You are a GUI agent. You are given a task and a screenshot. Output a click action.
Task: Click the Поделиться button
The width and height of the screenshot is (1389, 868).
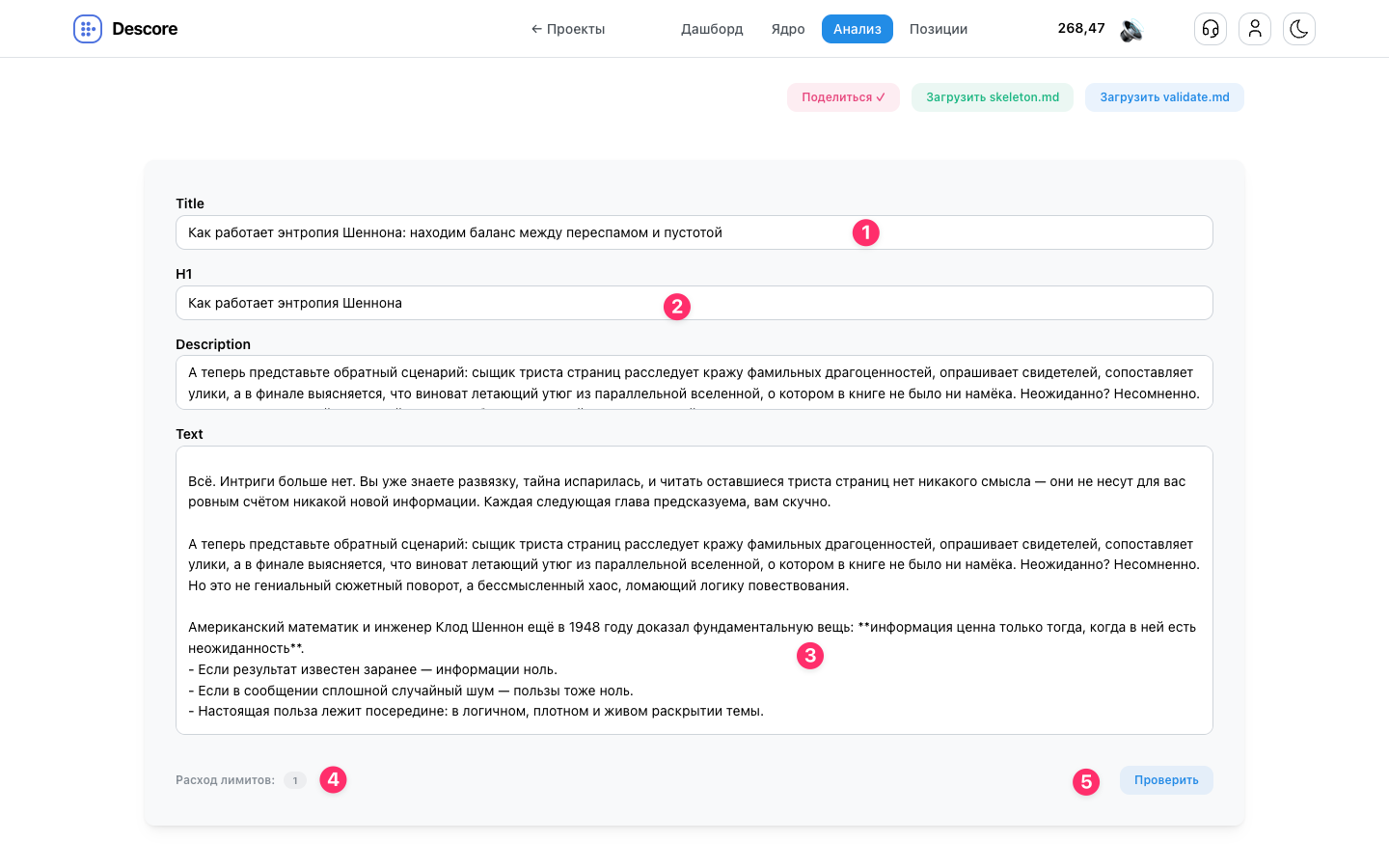click(843, 97)
